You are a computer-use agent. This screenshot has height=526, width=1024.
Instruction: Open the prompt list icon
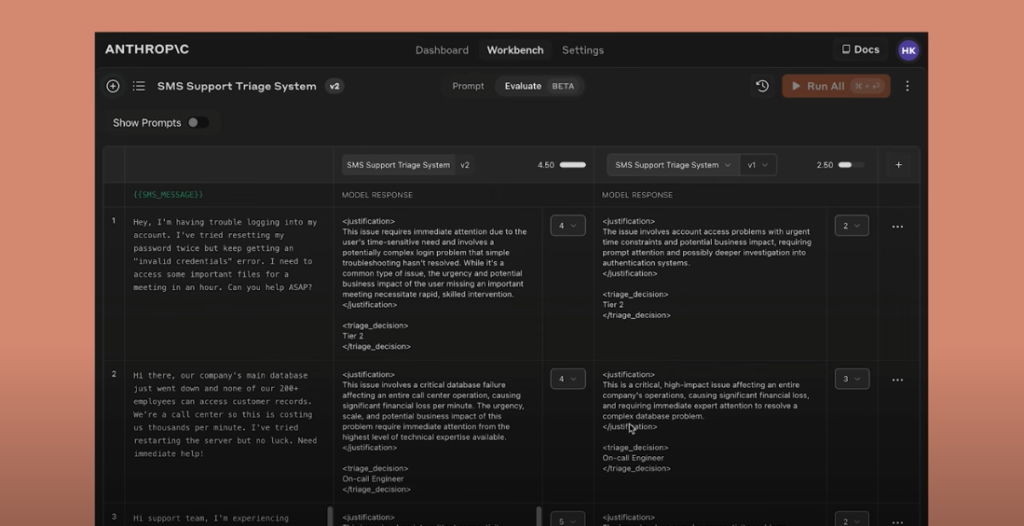click(x=139, y=86)
